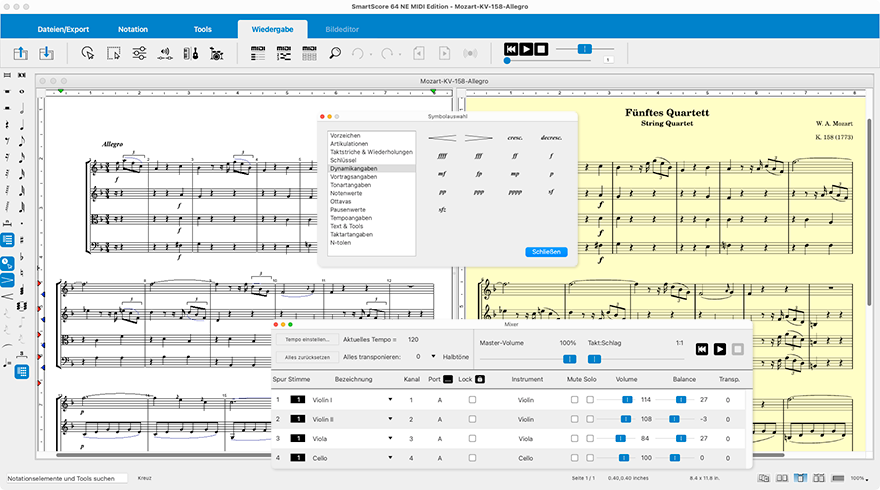Image resolution: width=880 pixels, height=490 pixels.
Task: Expand the Cello Bezeichnung dropdown
Action: click(x=391, y=457)
